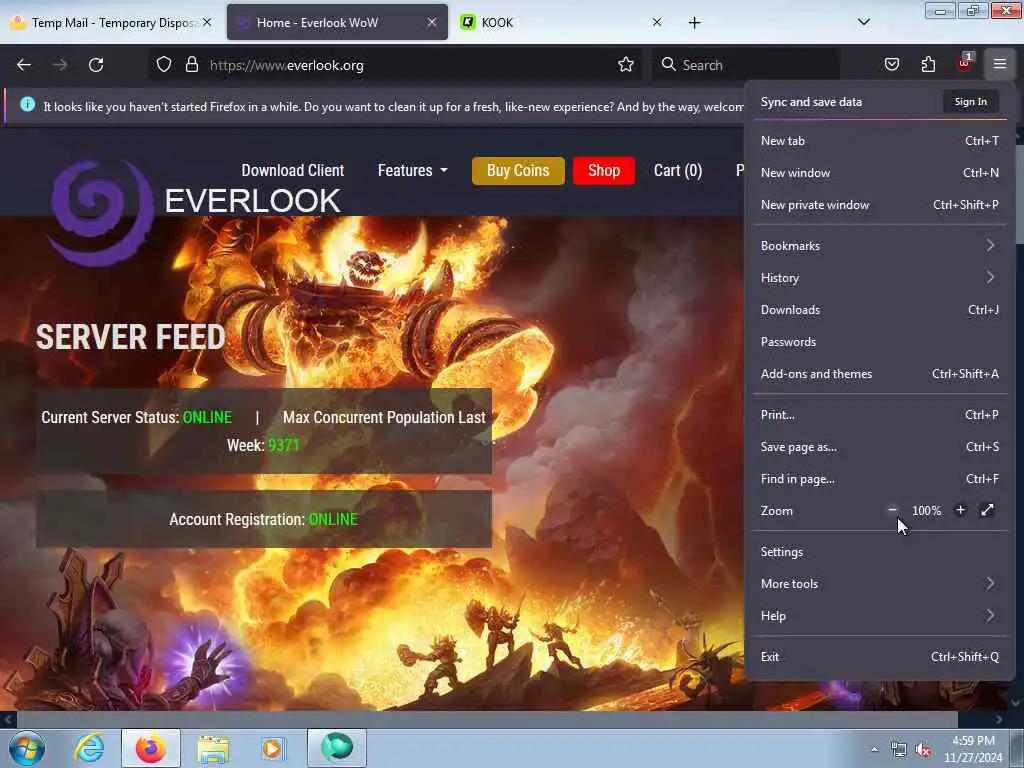This screenshot has height=768, width=1024.
Task: Open Passwords from the menu
Action: coord(880,342)
